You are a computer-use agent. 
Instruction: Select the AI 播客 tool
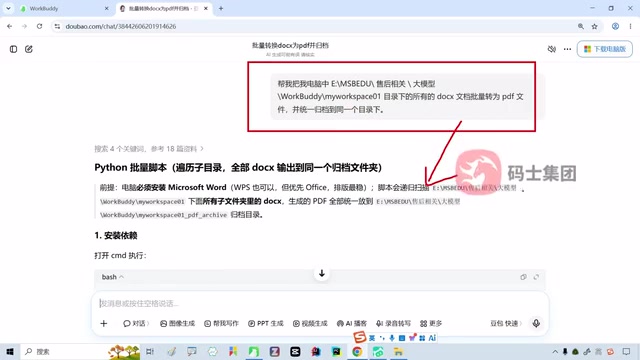(351, 323)
